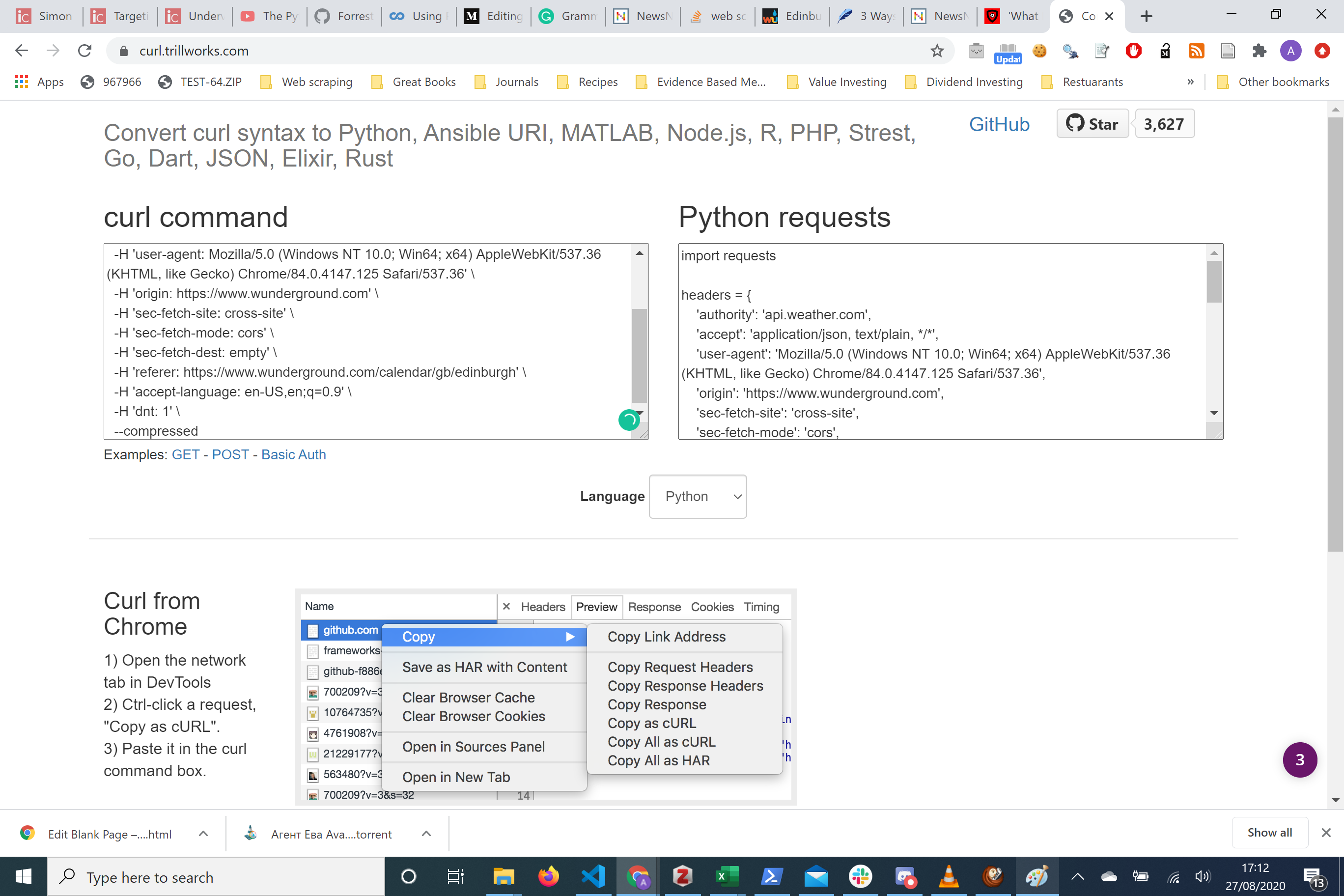Switch to the Forrest GitHub tab

click(x=344, y=16)
